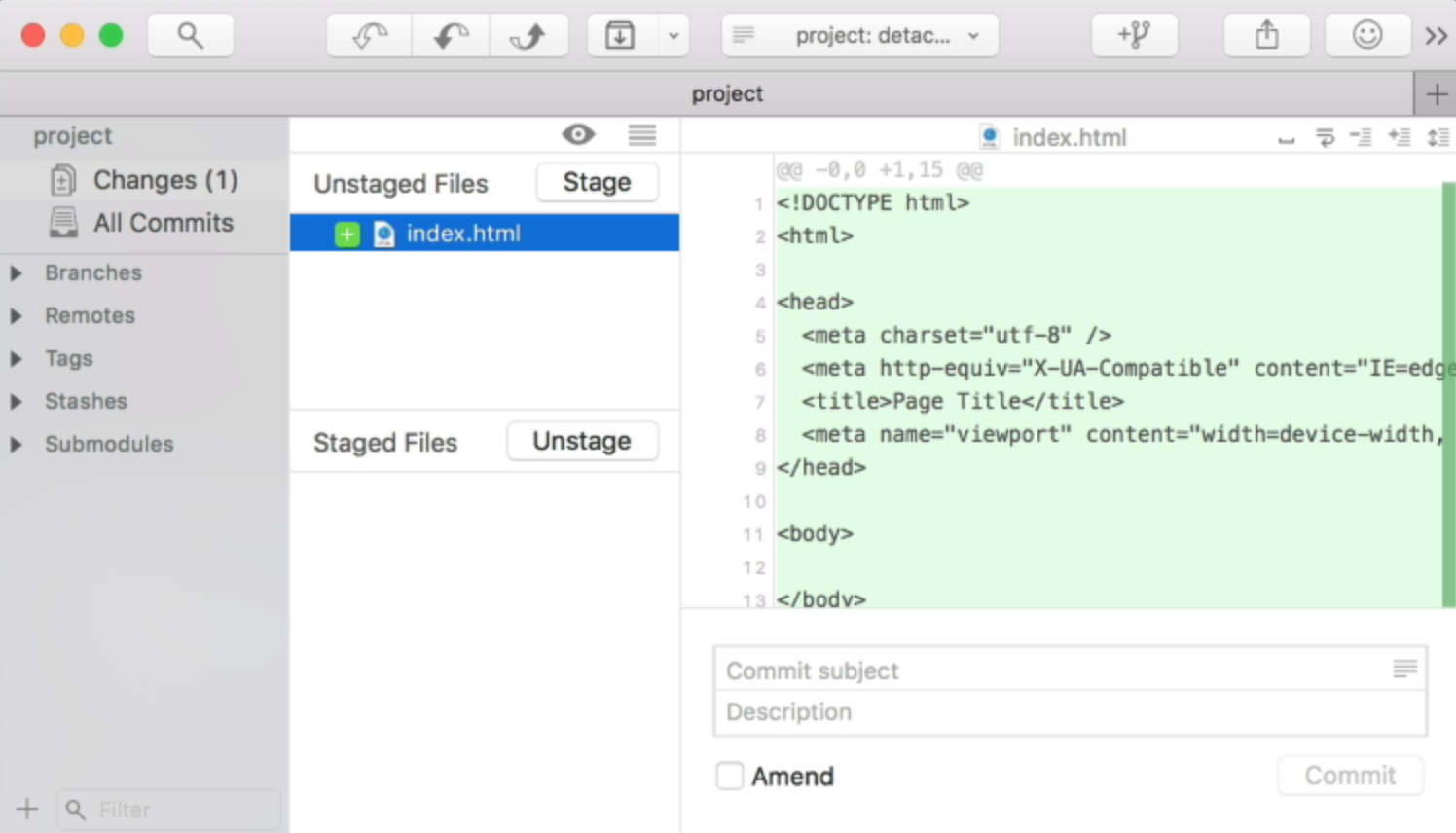Expand the Branches section
The width and height of the screenshot is (1456, 833).
click(x=17, y=273)
